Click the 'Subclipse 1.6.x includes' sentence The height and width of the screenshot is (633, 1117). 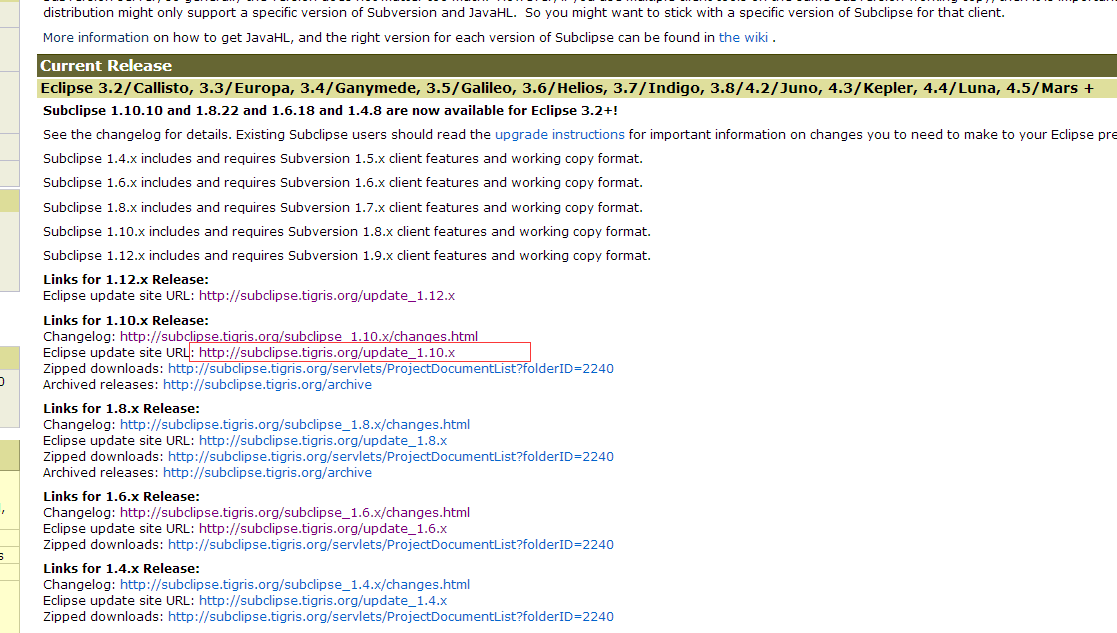tap(343, 183)
